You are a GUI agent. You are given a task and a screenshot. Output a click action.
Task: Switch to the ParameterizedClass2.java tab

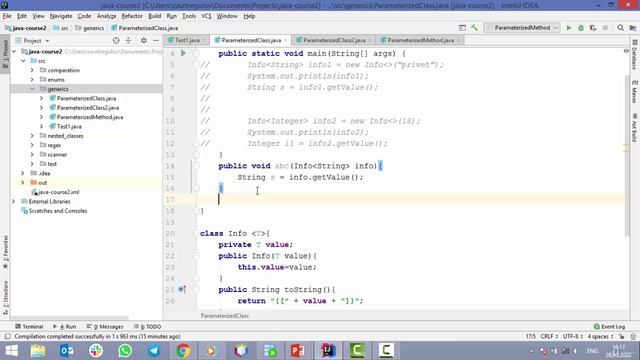[x=334, y=40]
